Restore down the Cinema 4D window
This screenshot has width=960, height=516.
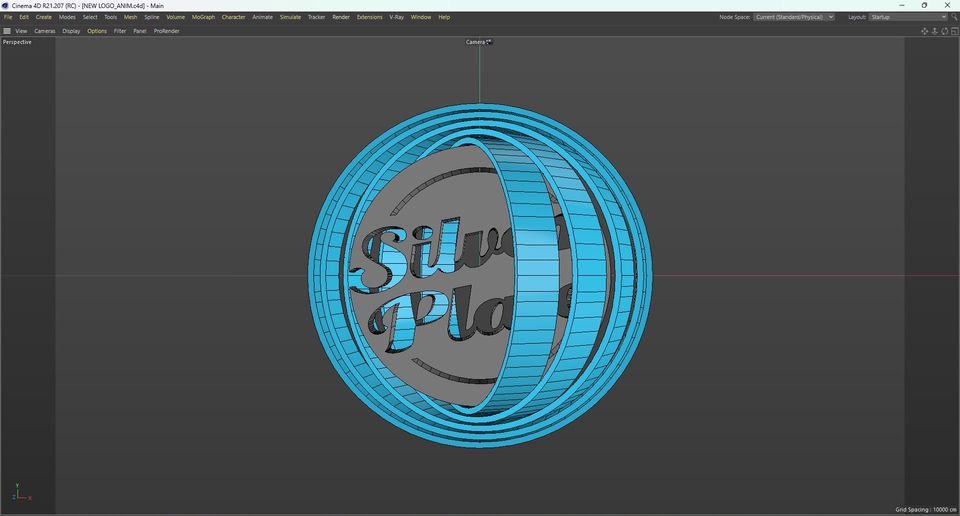924,5
